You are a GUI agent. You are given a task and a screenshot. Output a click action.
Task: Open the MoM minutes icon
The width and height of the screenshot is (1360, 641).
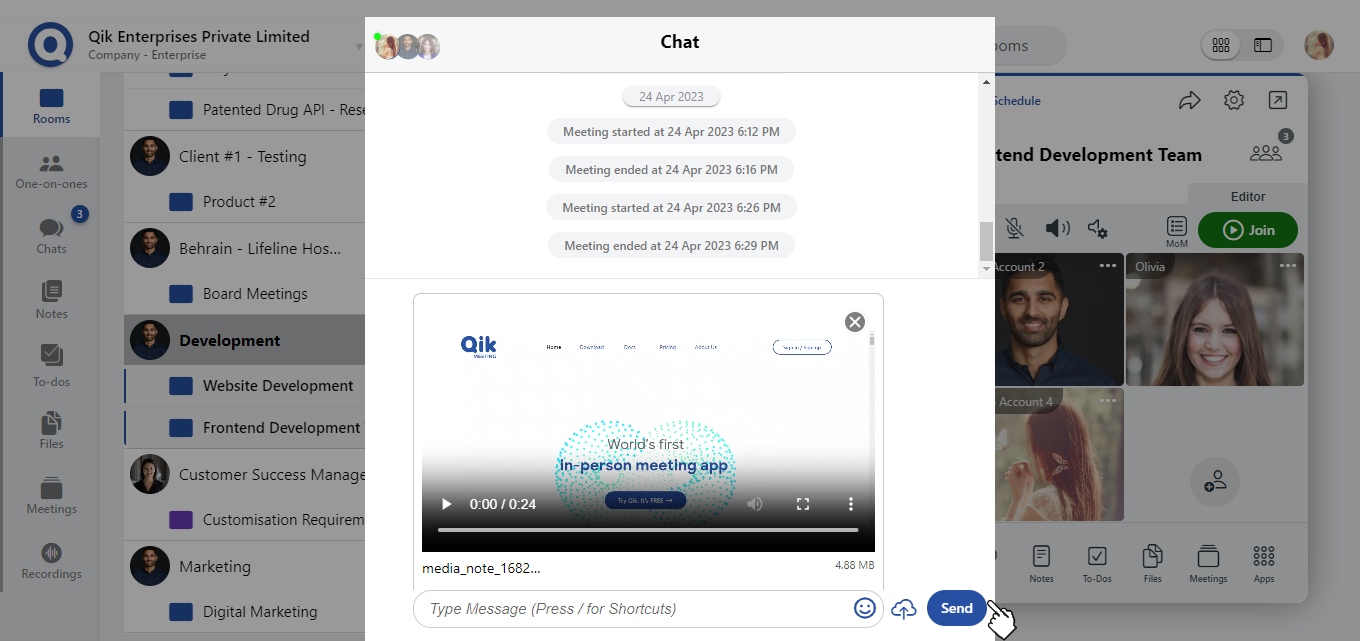[x=1177, y=231]
